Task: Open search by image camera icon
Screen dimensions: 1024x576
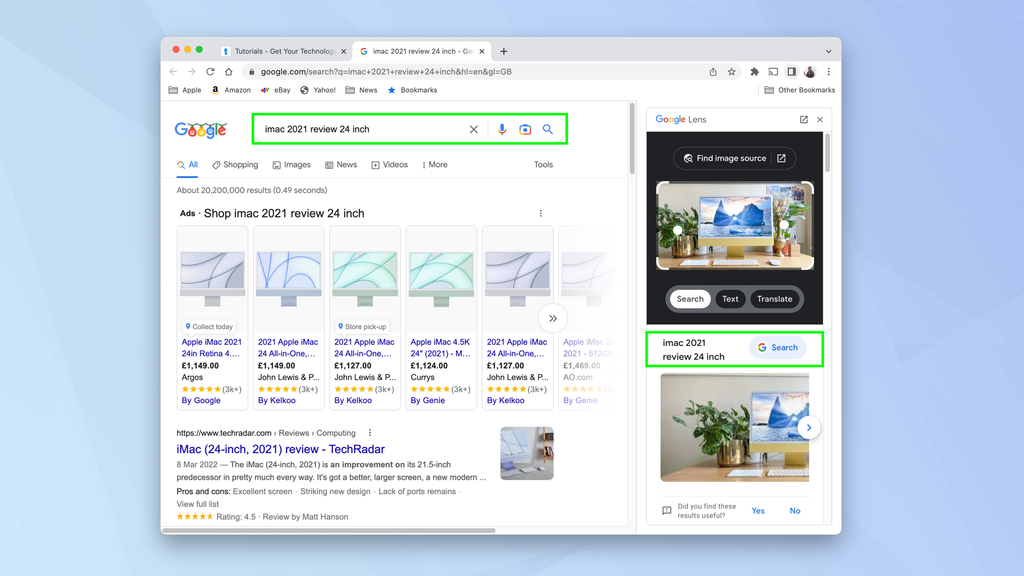Action: [525, 129]
